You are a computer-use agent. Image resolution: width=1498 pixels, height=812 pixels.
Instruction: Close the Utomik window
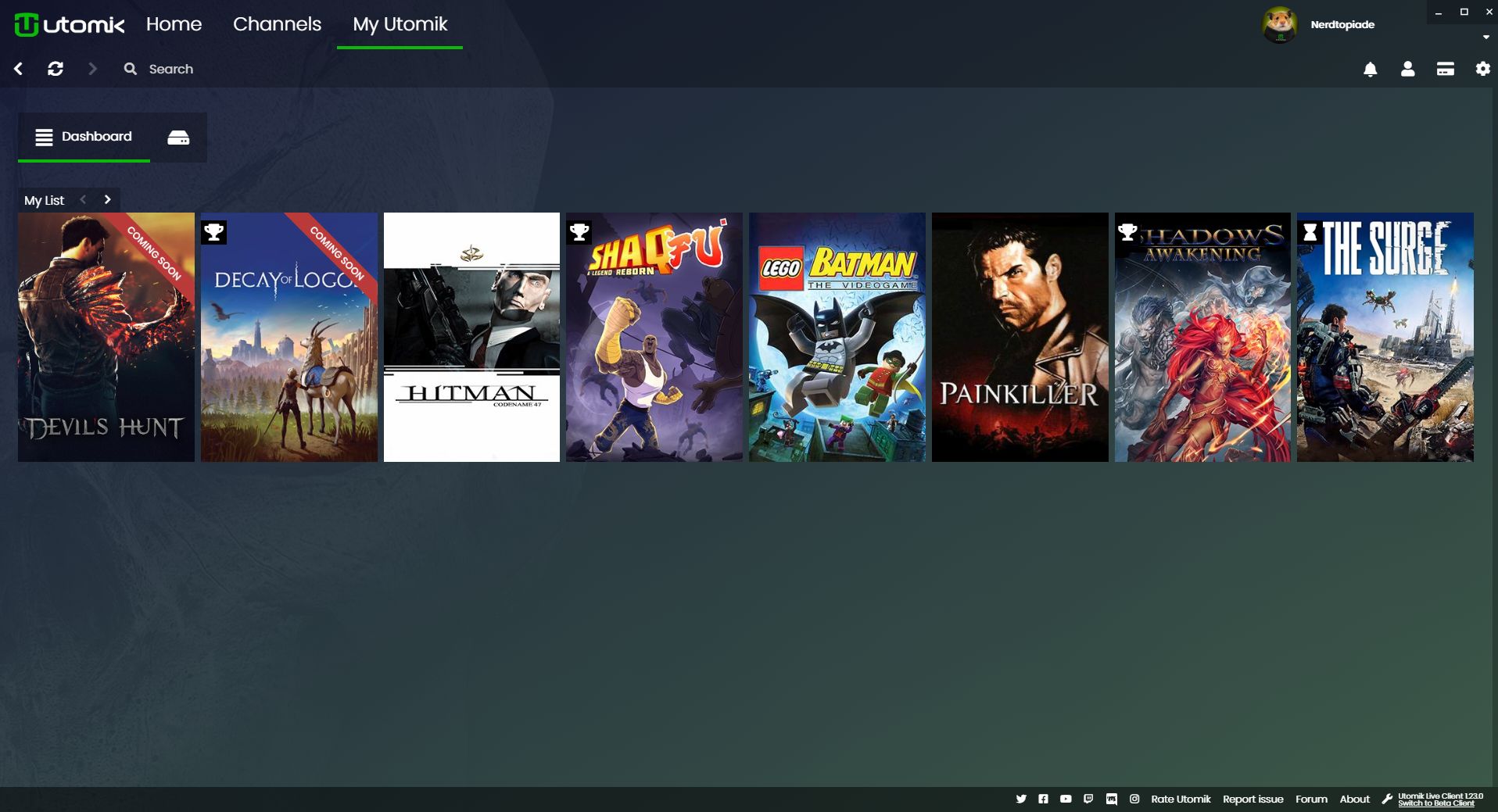[x=1489, y=12]
